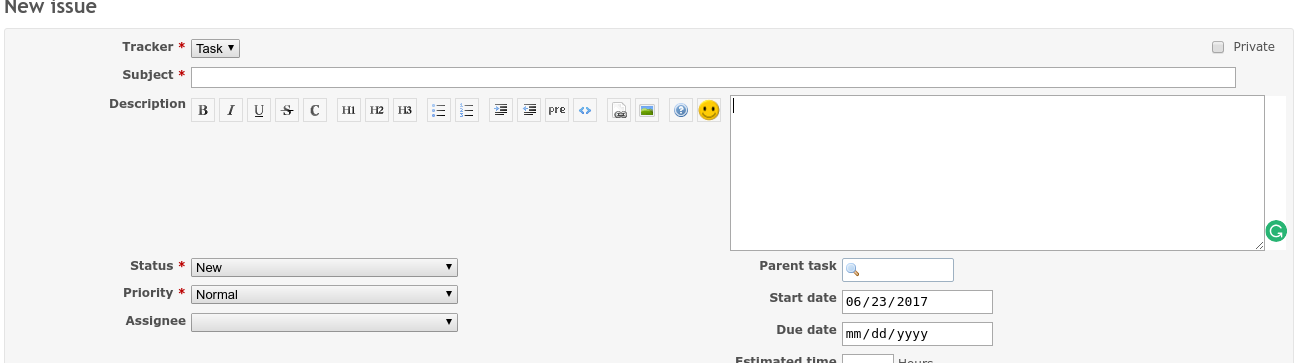Insert preformatted text block

(x=557, y=111)
